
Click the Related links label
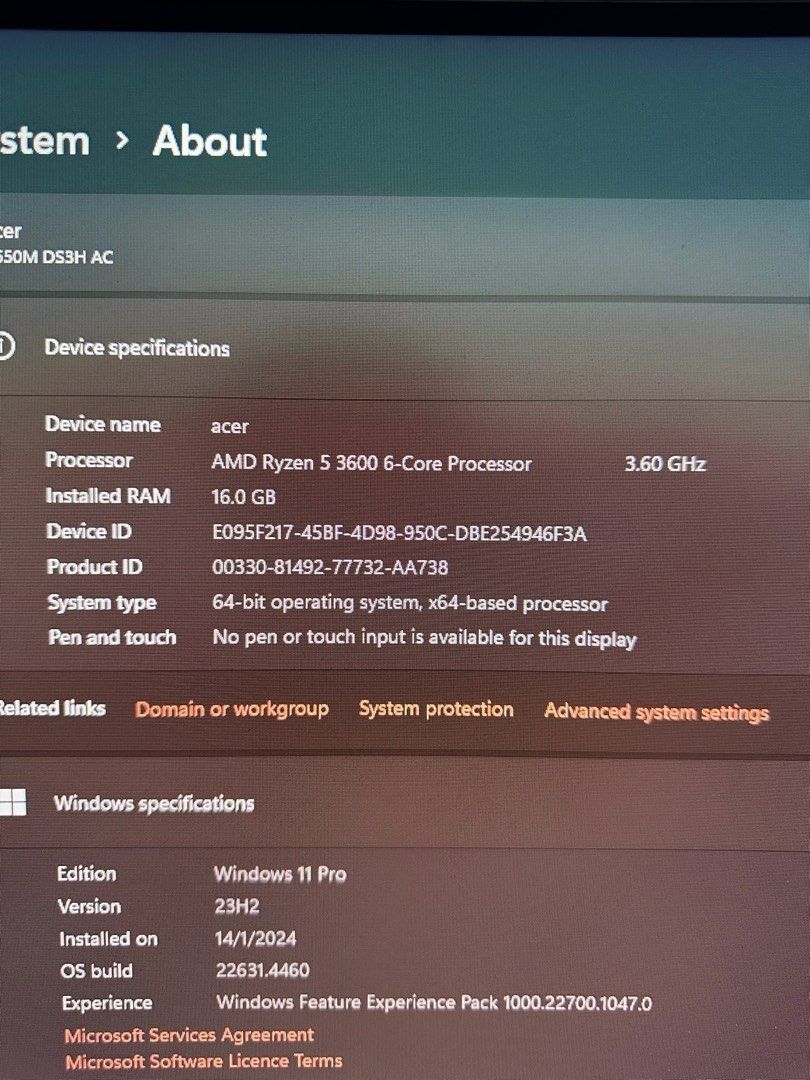[50, 708]
